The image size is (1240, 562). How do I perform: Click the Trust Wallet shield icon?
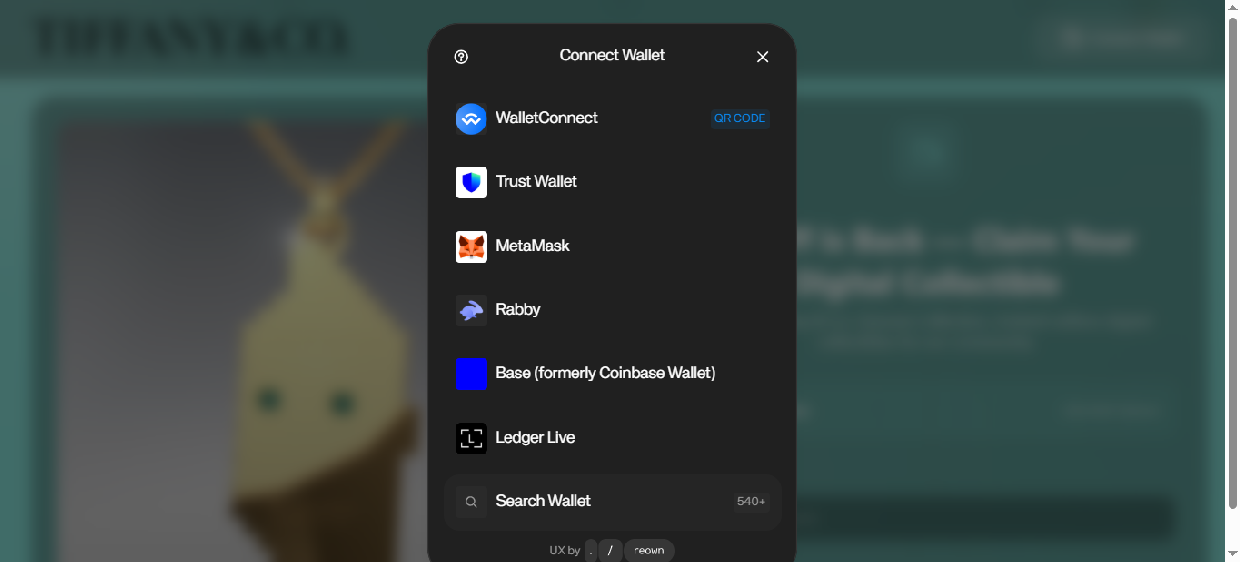pos(471,182)
